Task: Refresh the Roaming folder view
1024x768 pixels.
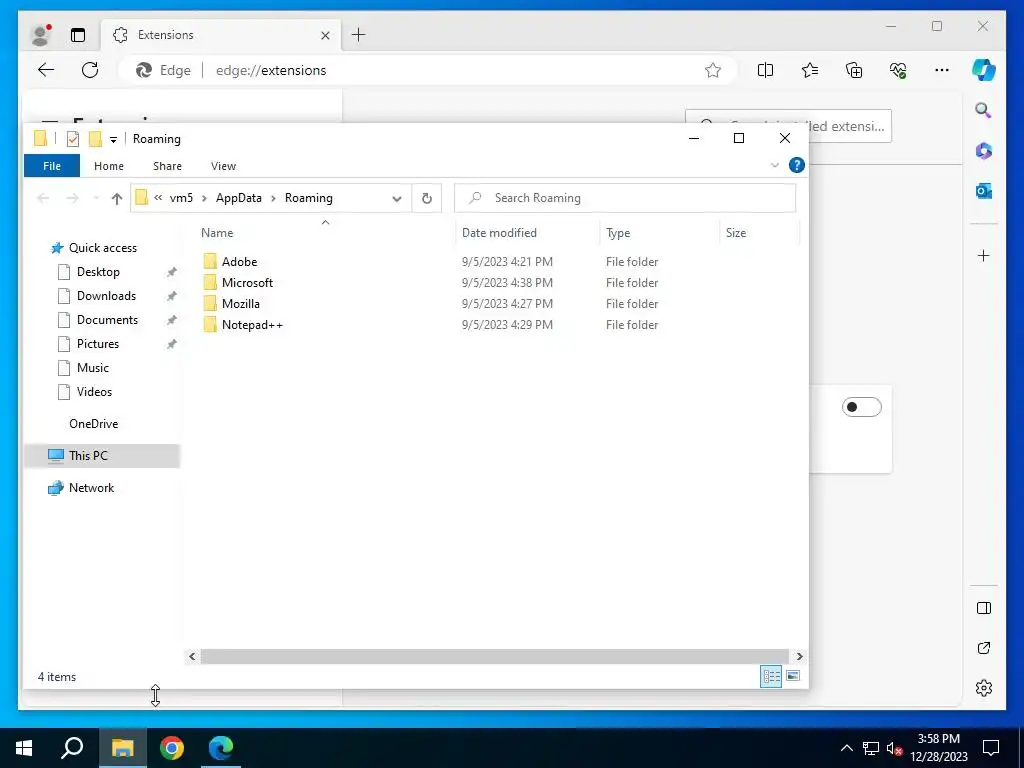Action: (x=426, y=199)
